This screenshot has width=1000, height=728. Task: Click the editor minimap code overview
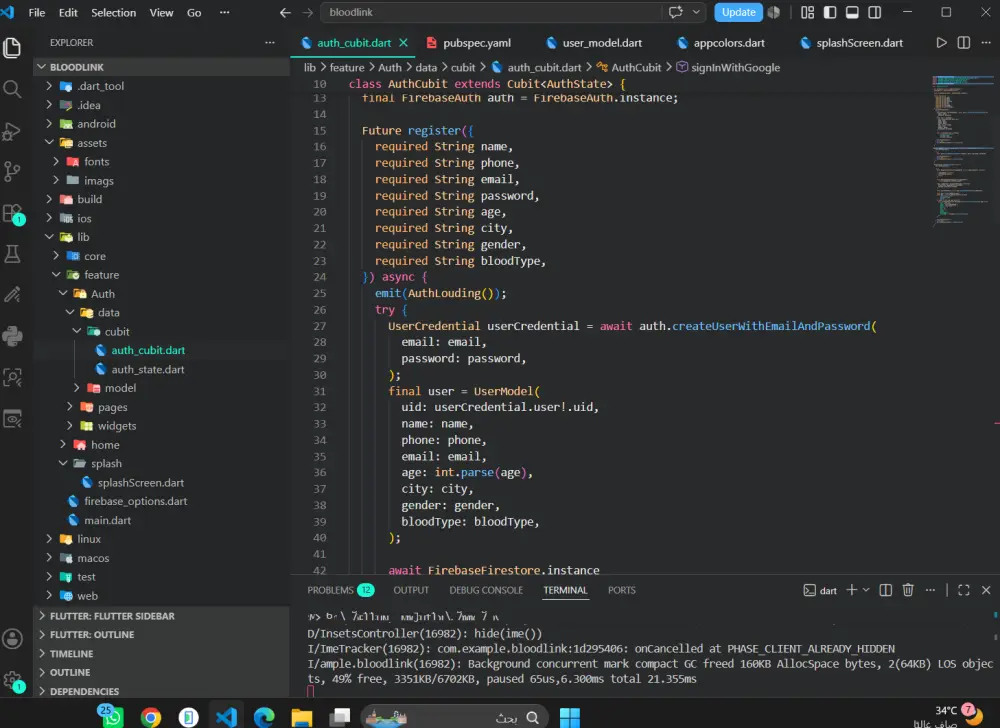(x=963, y=150)
